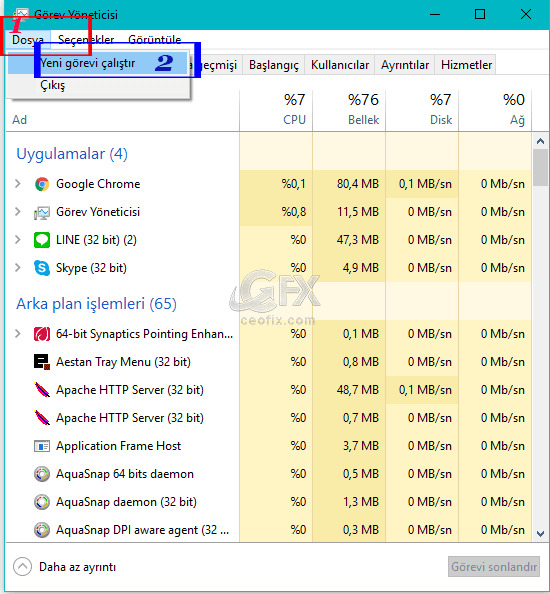This screenshot has height=594, width=550.
Task: Switch to the Ayrıntılar tab
Action: (405, 65)
